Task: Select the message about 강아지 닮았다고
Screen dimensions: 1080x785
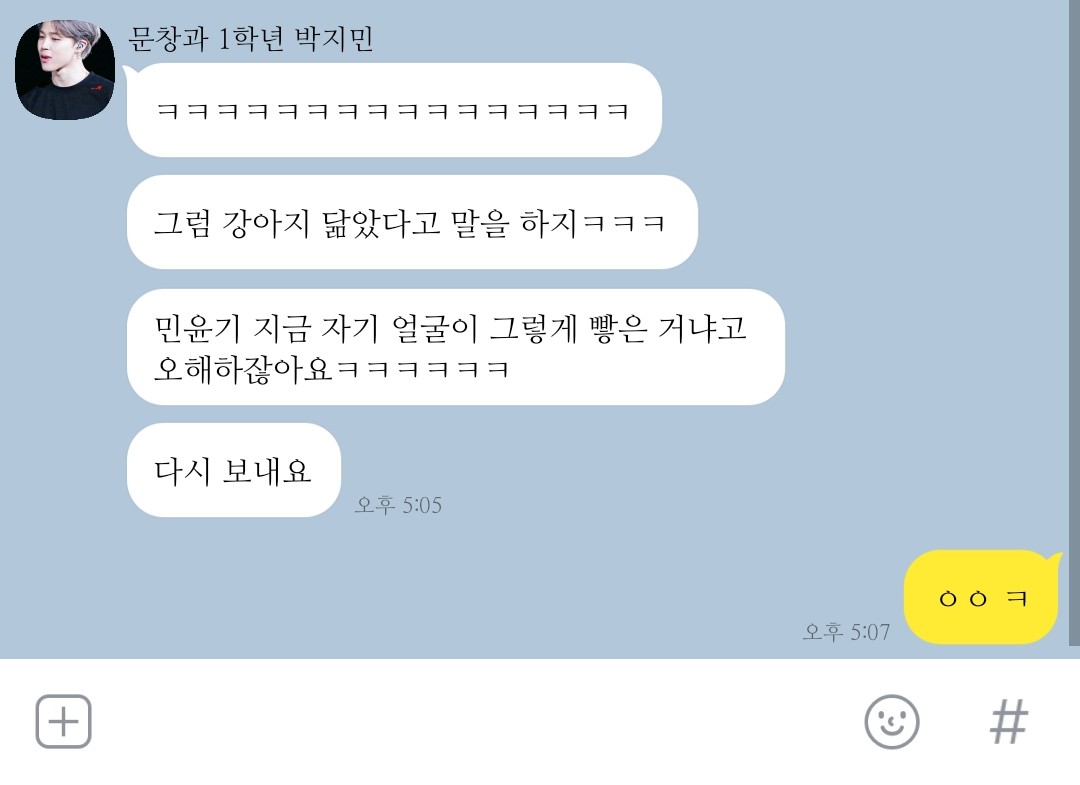Action: pyautogui.click(x=412, y=222)
